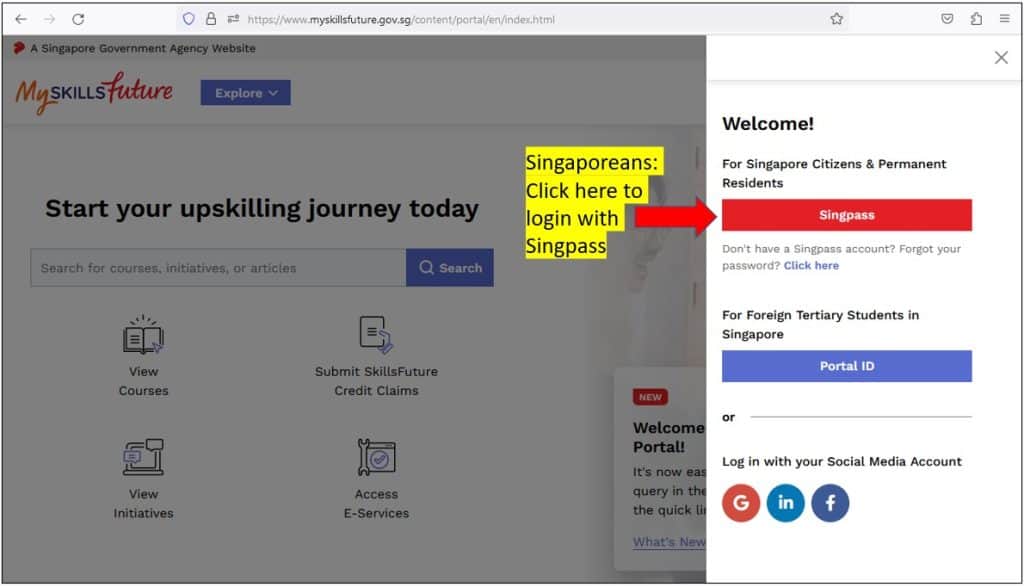
Task: Click the 'Welcome!' heading text
Action: tap(768, 124)
